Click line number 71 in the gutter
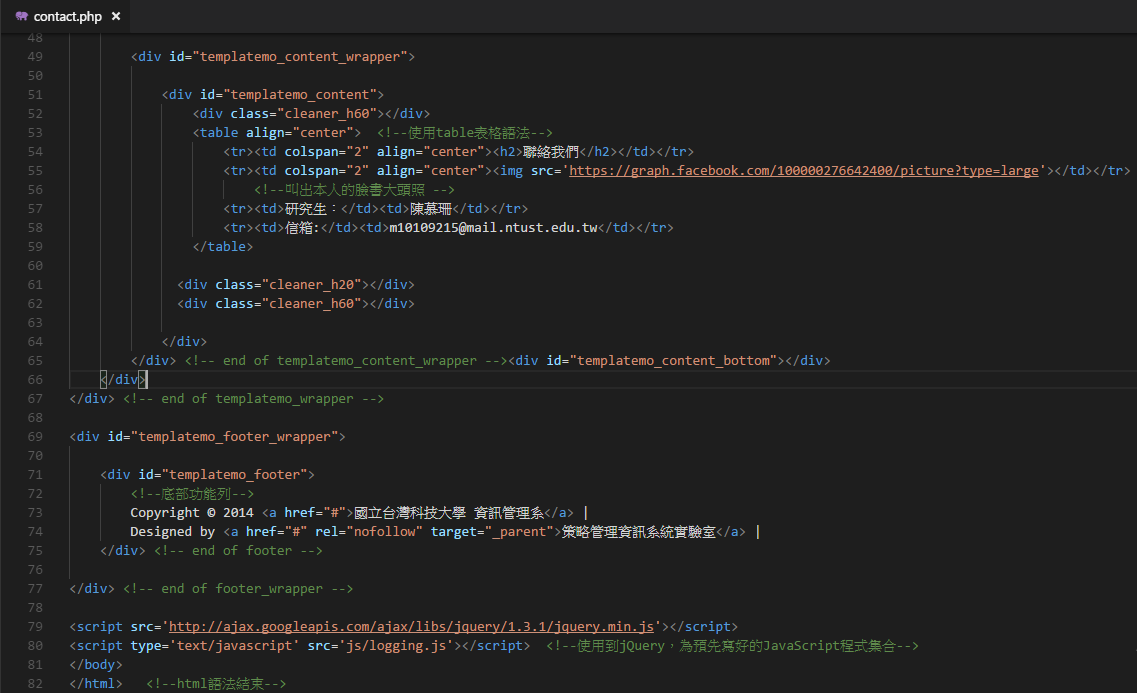 pyautogui.click(x=35, y=475)
